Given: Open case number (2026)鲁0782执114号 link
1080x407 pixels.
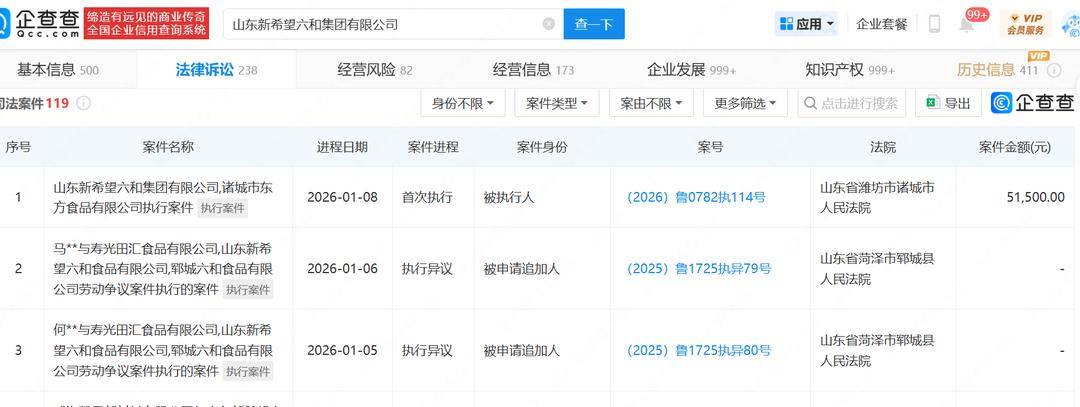Looking at the screenshot, I should [696, 197].
